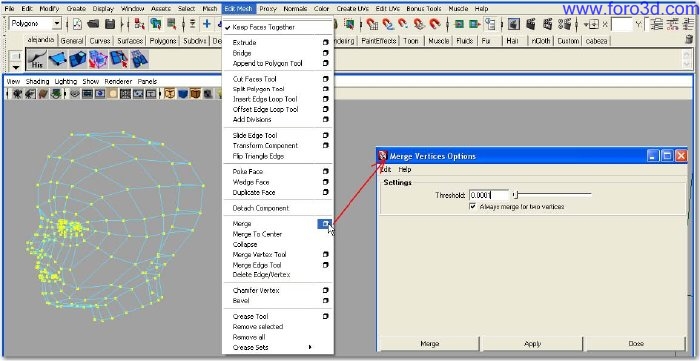Click the save scene floppy icon
This screenshot has height=361, width=700.
tap(110, 24)
